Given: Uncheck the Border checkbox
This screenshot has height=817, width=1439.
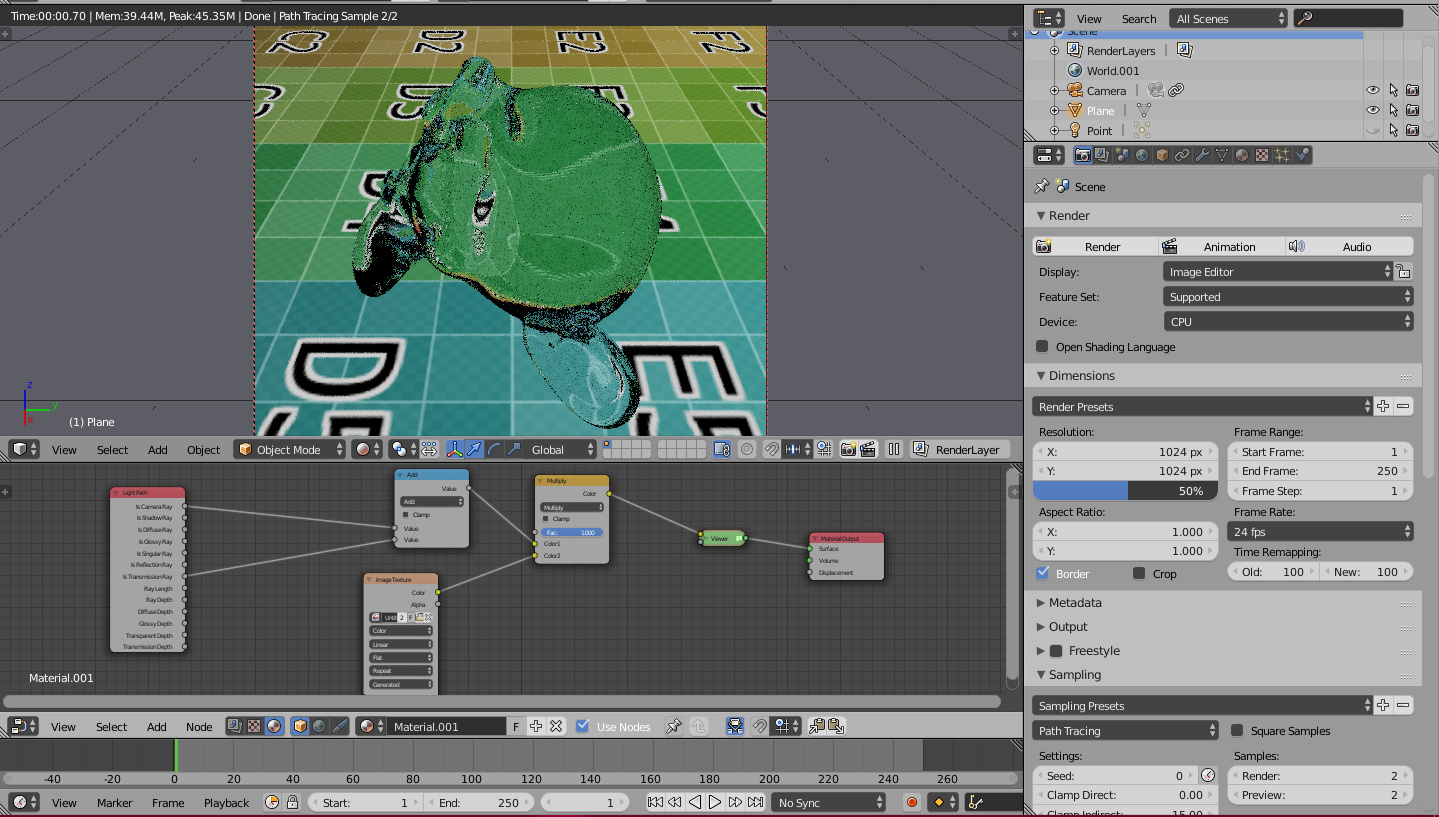Looking at the screenshot, I should (x=1043, y=573).
